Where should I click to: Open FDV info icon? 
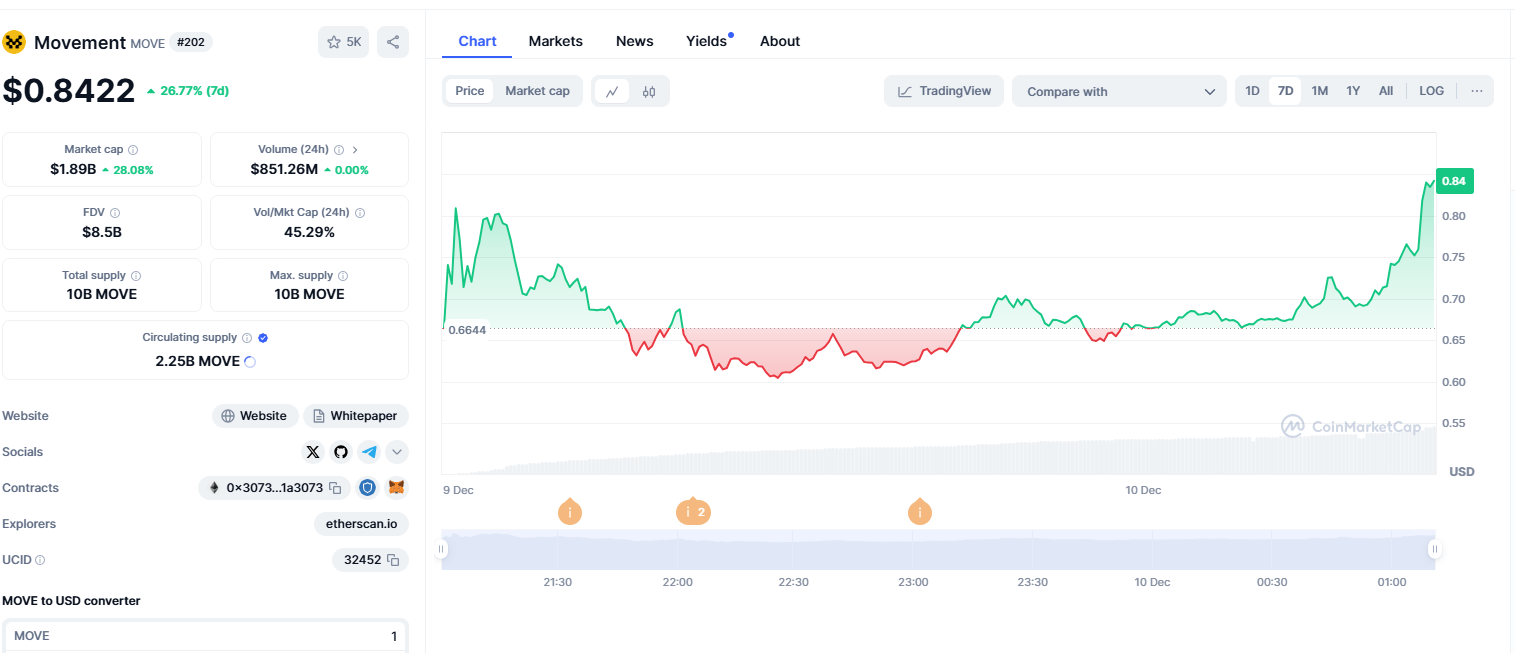(115, 213)
